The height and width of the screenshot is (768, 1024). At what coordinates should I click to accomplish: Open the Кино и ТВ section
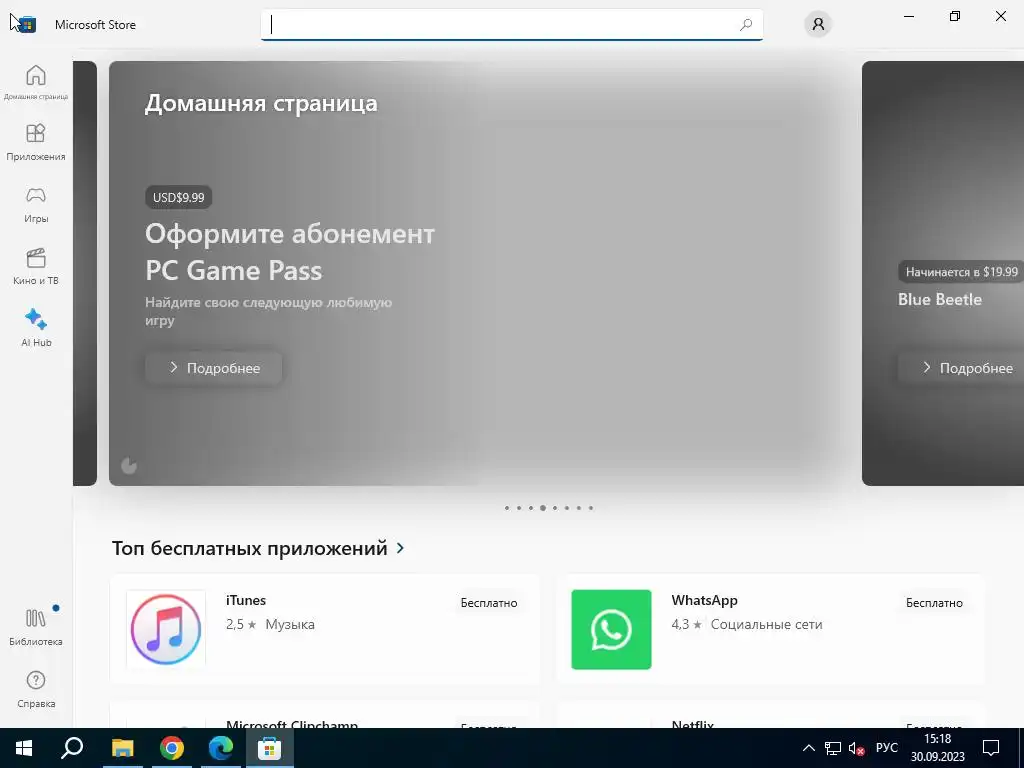36,266
